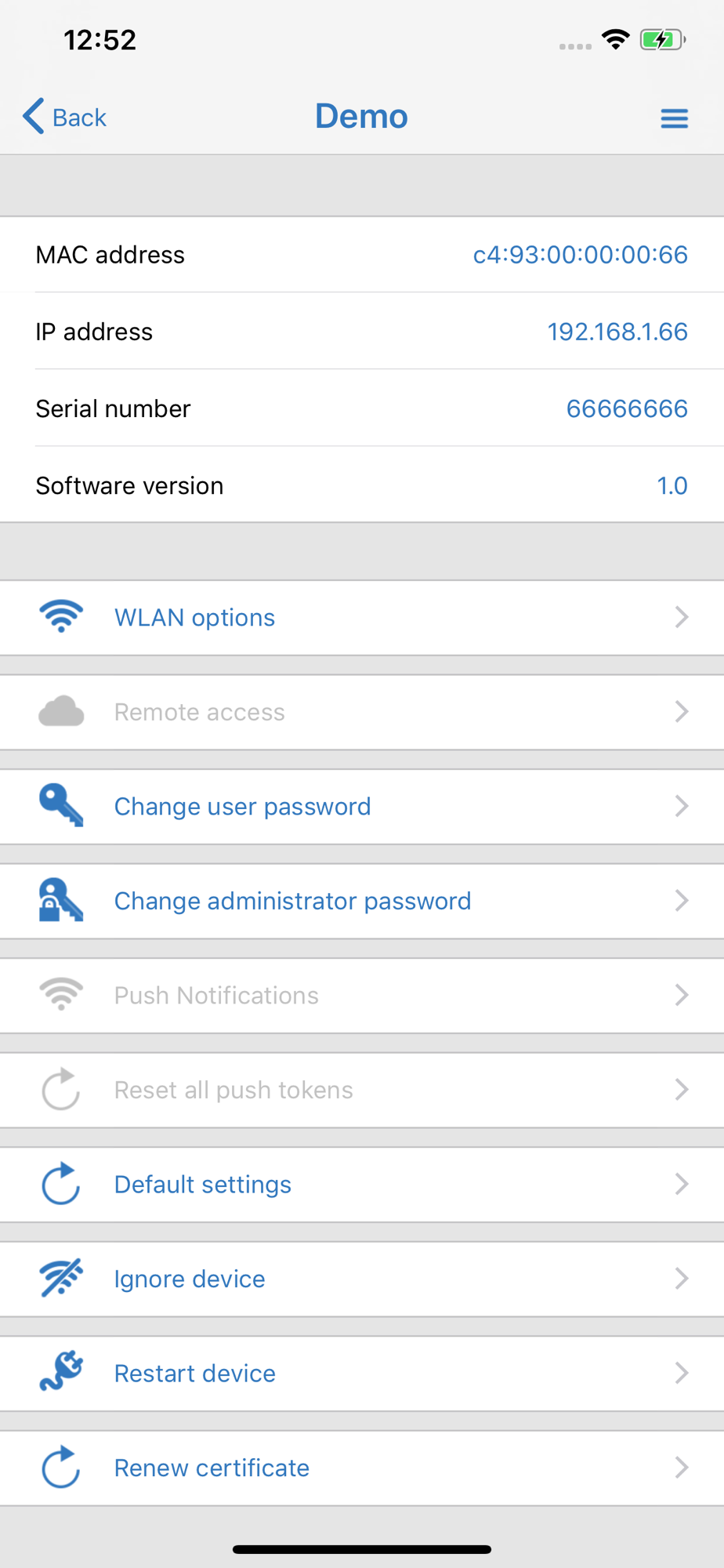Tap the Default settings circular arrow icon
Image resolution: width=724 pixels, height=1568 pixels.
pyautogui.click(x=61, y=1184)
